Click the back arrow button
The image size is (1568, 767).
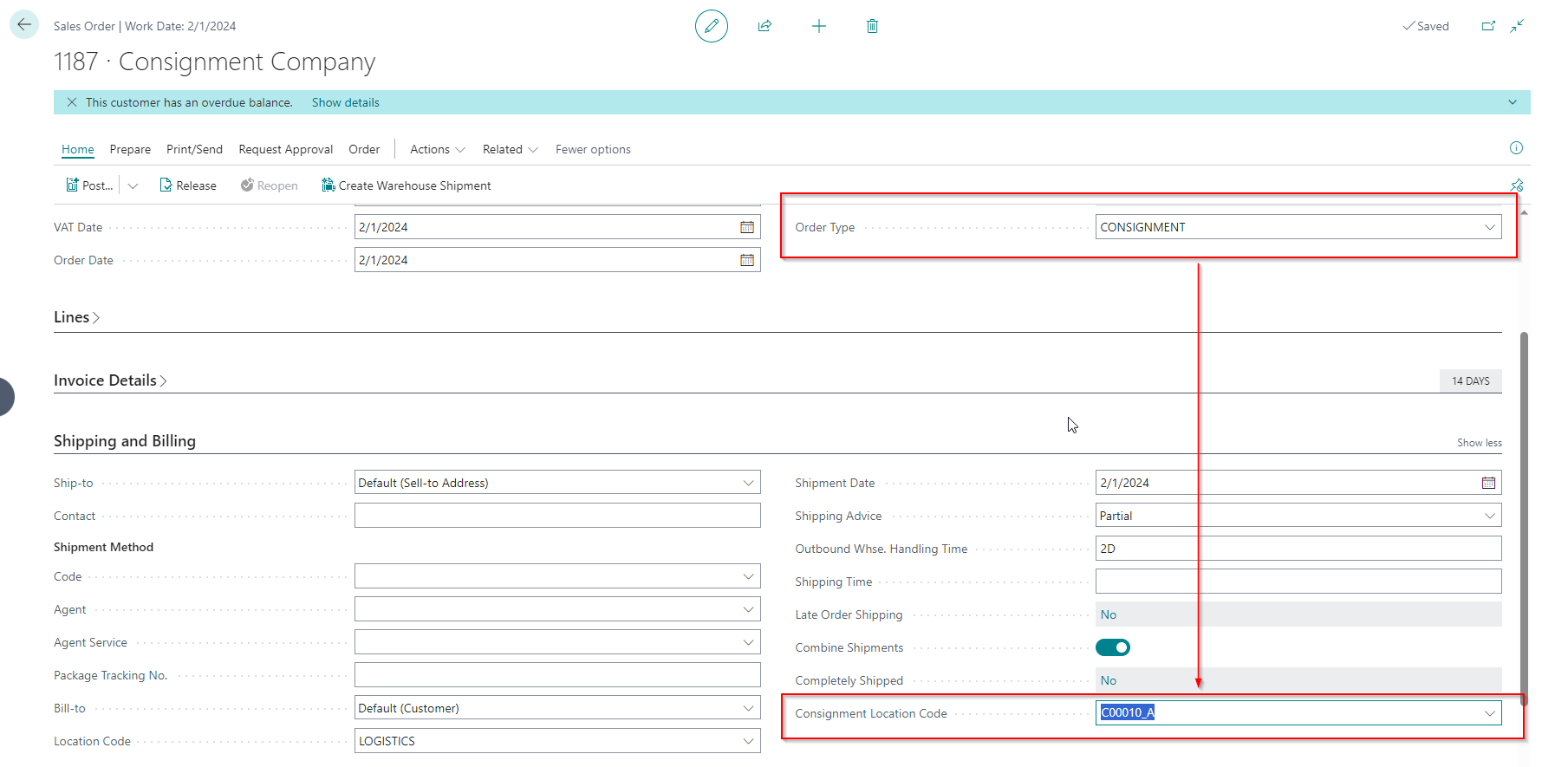pyautogui.click(x=24, y=25)
